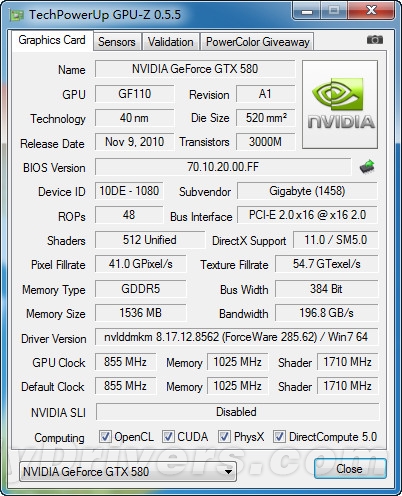
Task: Click the Bus Interface field PCI-E 2.0 x16
Action: point(307,215)
